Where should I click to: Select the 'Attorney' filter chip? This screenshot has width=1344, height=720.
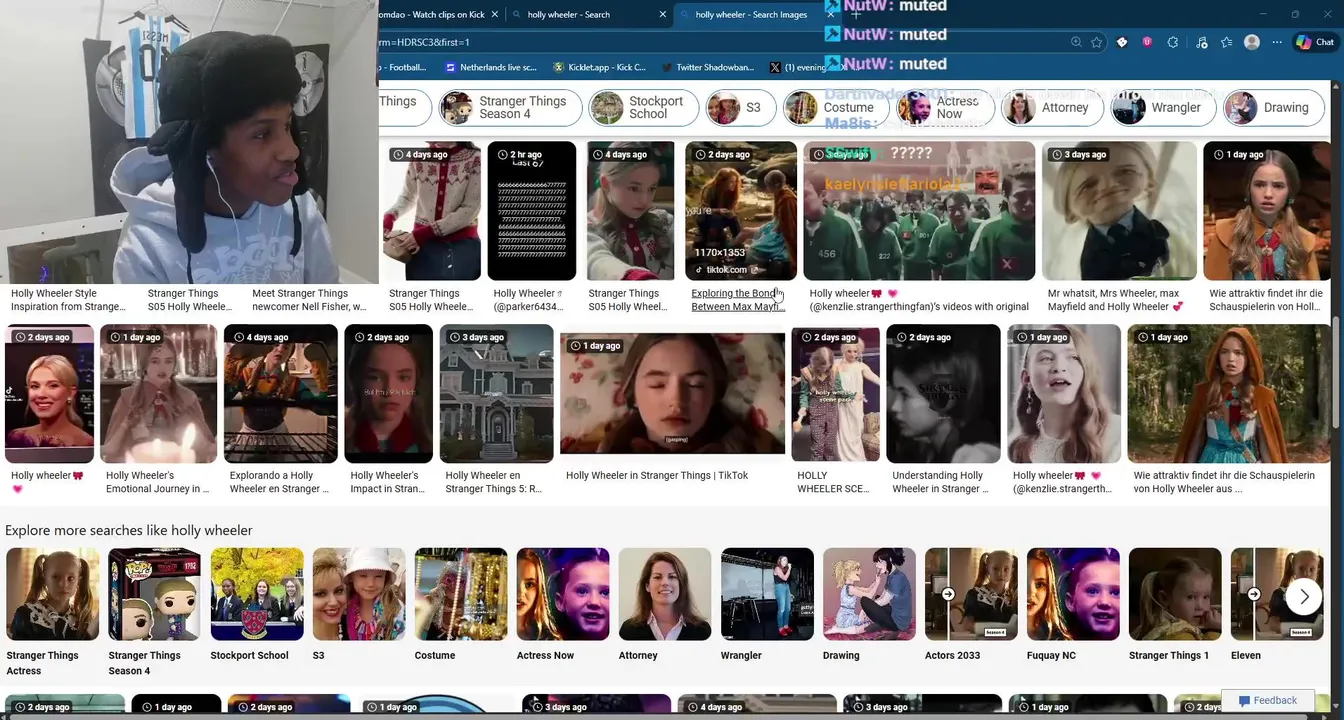click(1052, 107)
